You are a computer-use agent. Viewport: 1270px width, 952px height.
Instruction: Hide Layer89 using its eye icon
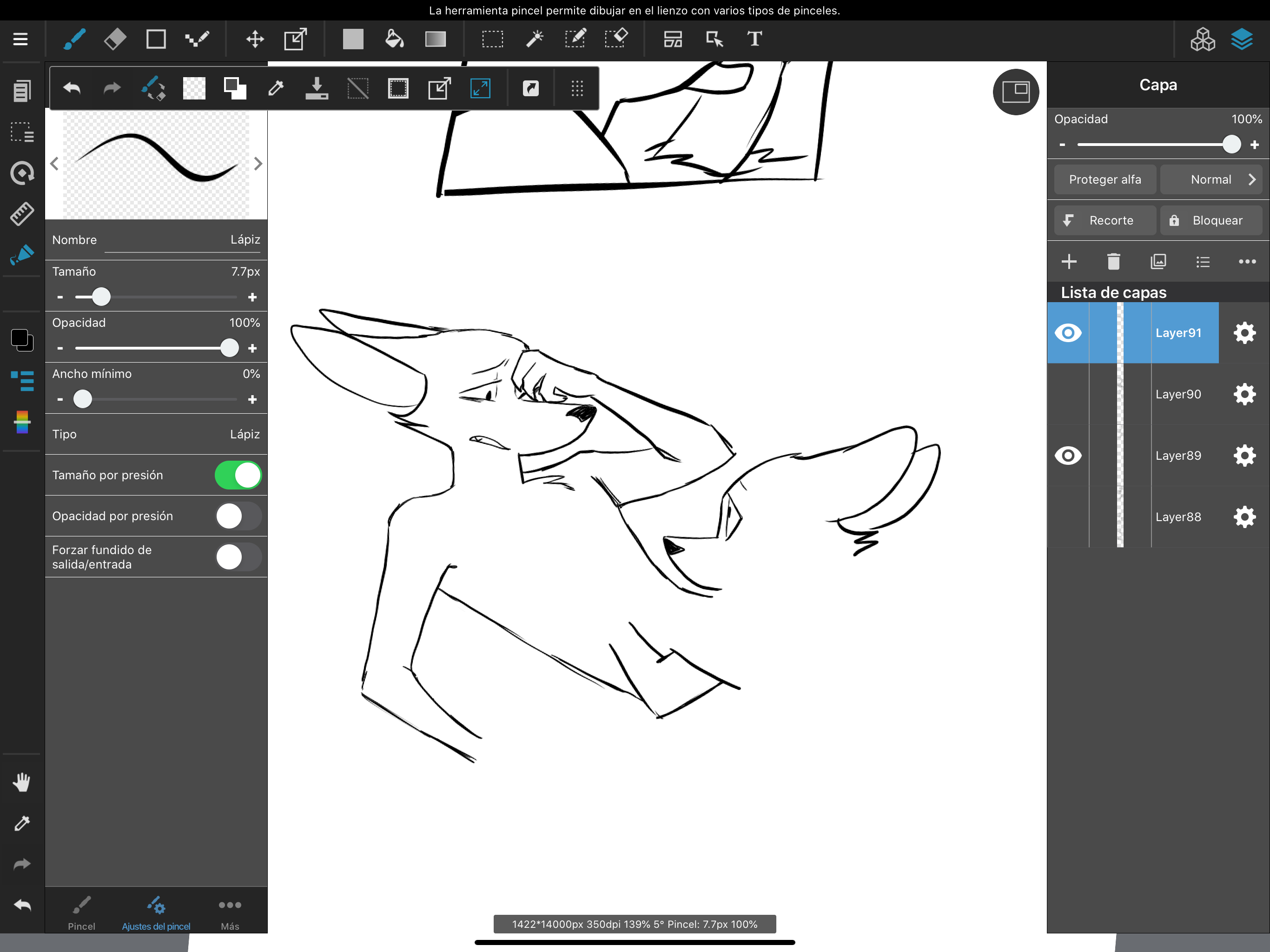click(1068, 456)
